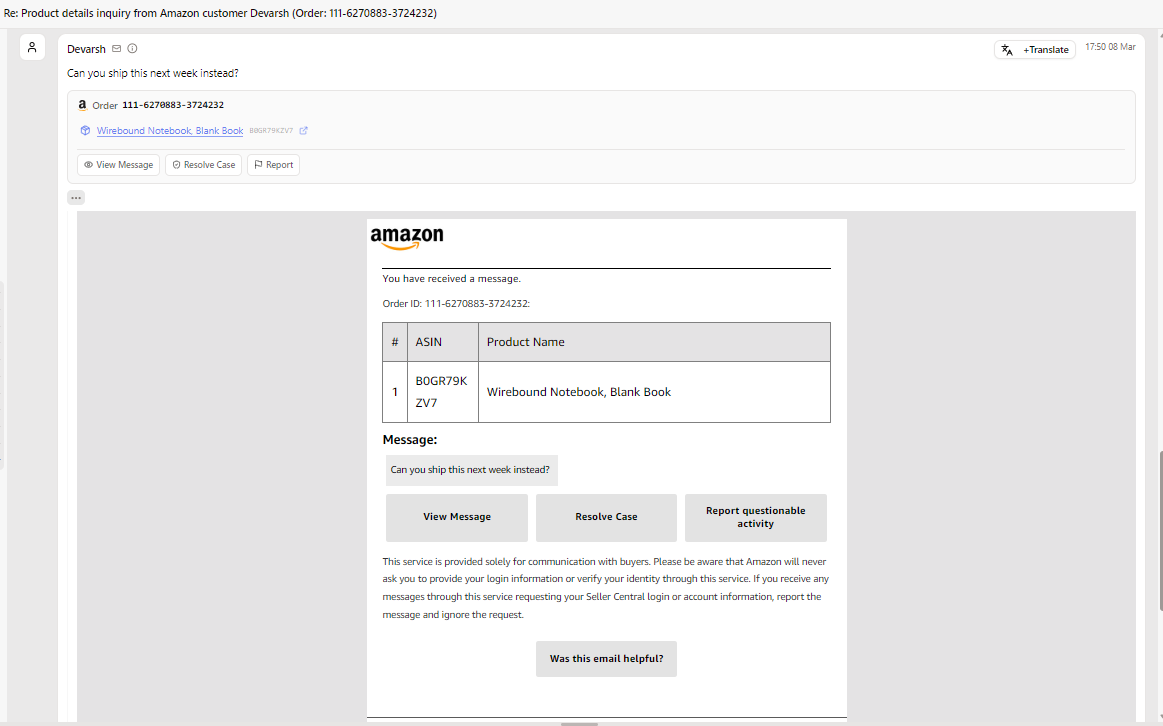Screen dimensions: 1163x726
Task: Click the eye icon on the View Message chip
Action: [x=87, y=164]
